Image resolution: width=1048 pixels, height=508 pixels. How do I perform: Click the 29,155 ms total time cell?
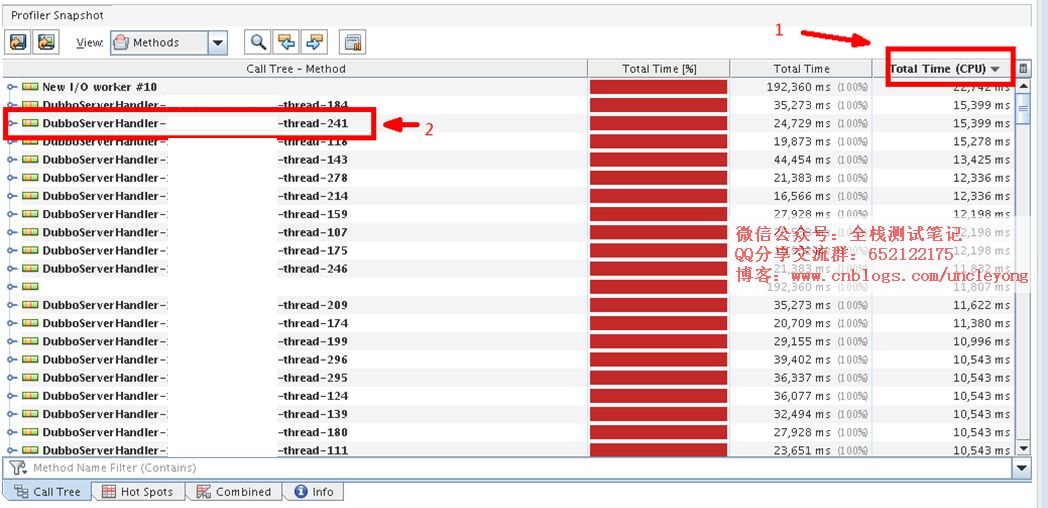click(802, 341)
